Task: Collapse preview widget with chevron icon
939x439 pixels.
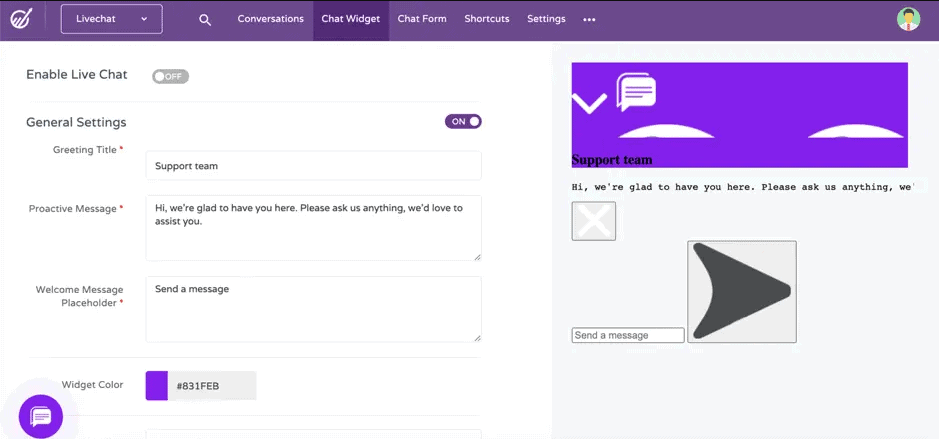Action: [x=589, y=102]
